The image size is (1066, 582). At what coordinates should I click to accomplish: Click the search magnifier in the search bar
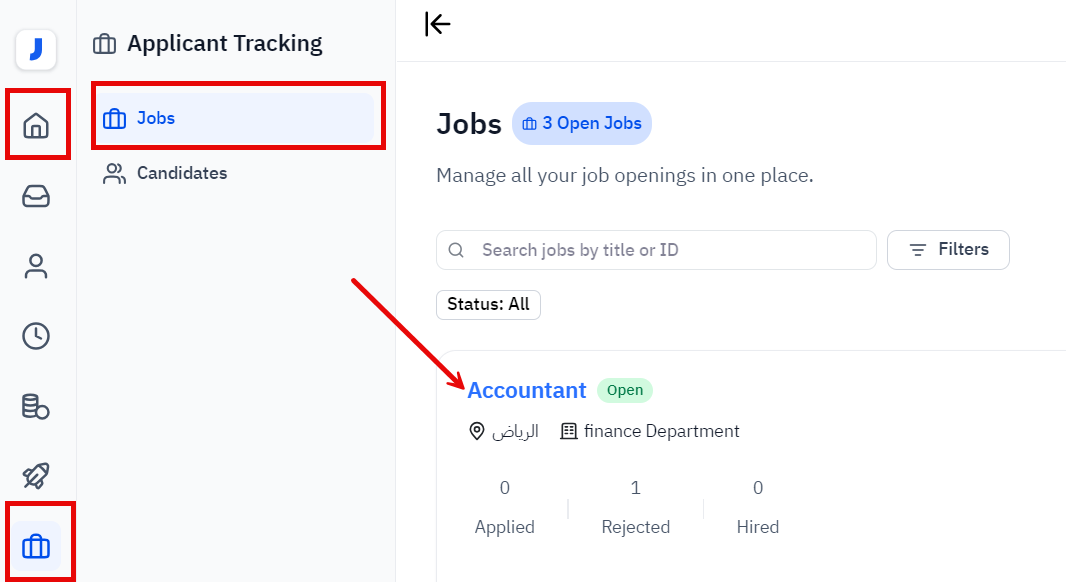click(x=457, y=250)
